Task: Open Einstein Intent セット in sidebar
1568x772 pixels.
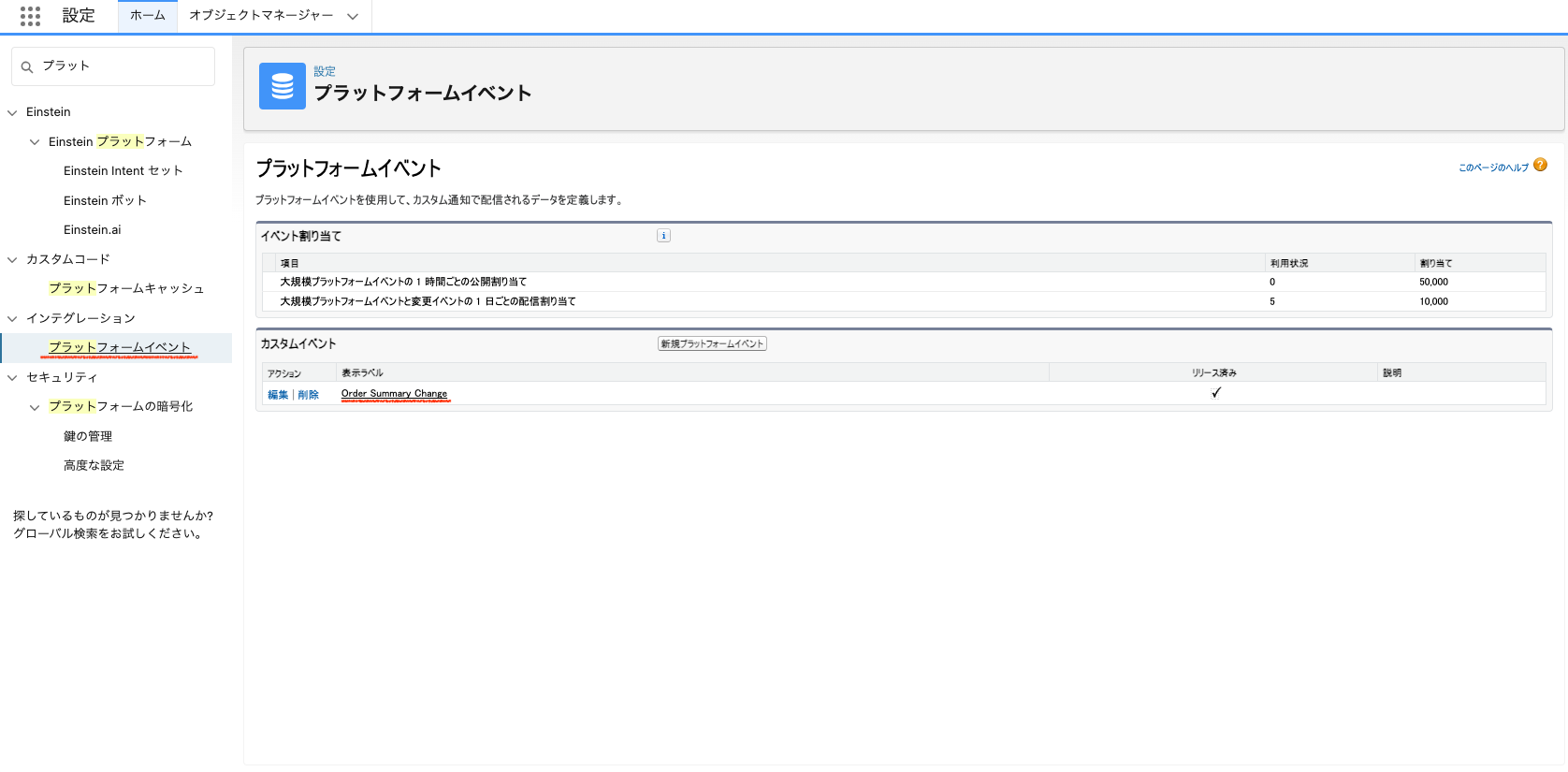Action: click(x=123, y=170)
